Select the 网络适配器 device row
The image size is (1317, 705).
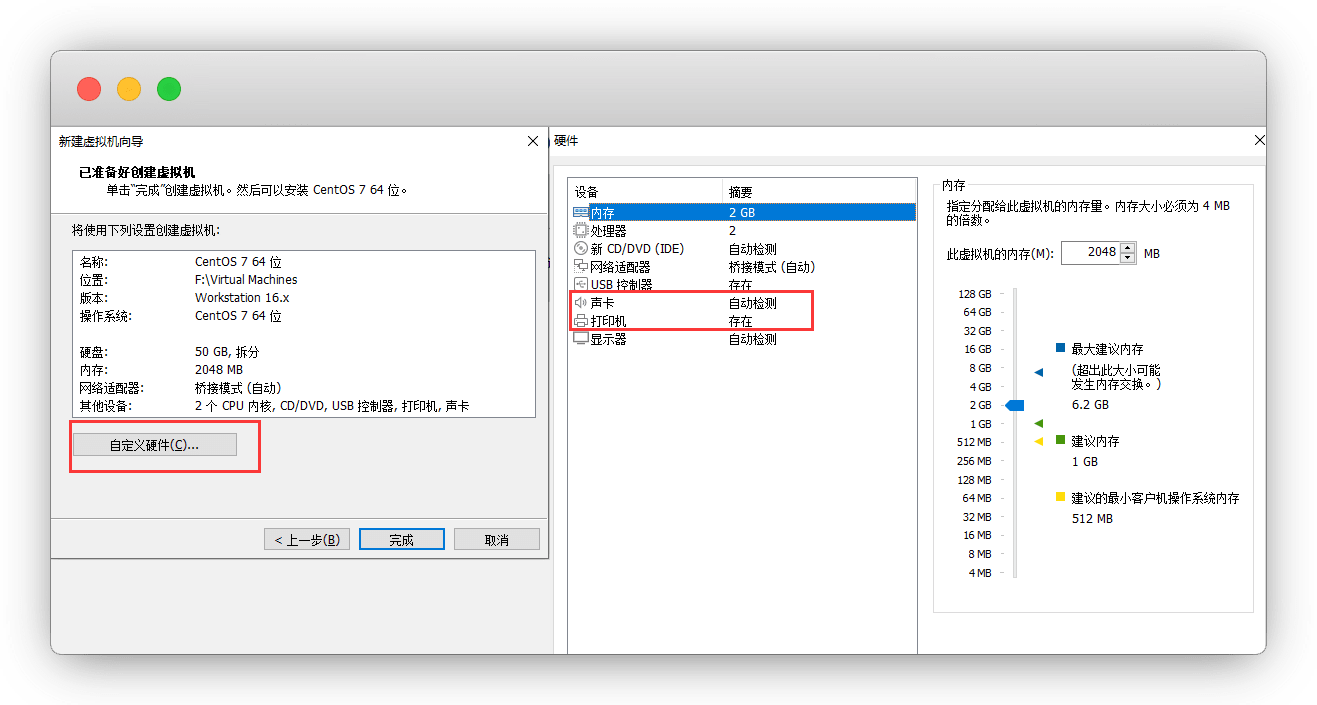point(743,266)
